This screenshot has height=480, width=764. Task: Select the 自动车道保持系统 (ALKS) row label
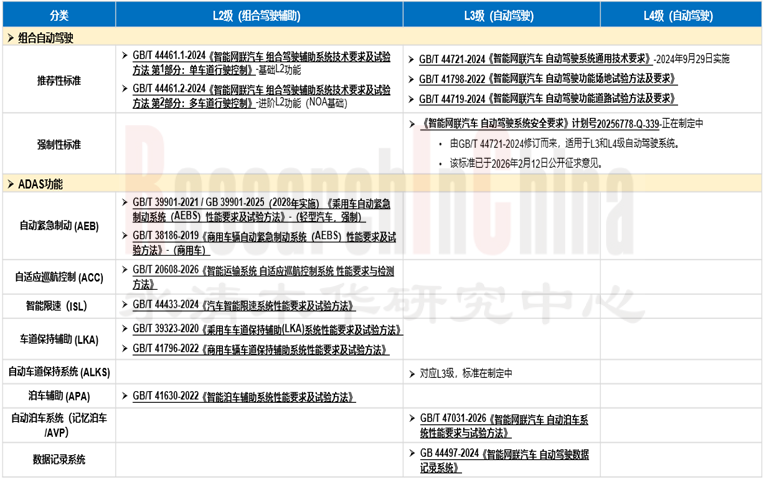click(x=59, y=372)
